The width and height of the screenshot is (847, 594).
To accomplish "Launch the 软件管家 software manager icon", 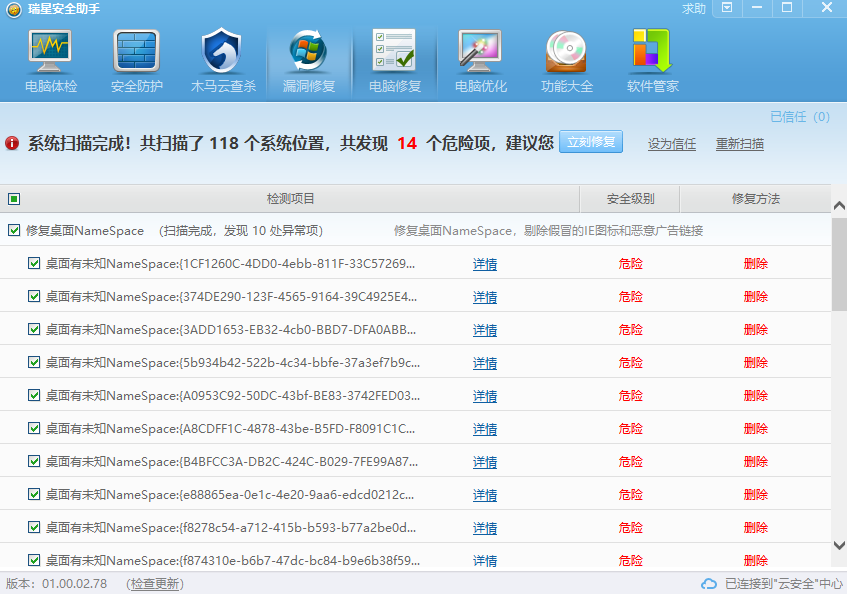I will [652, 52].
